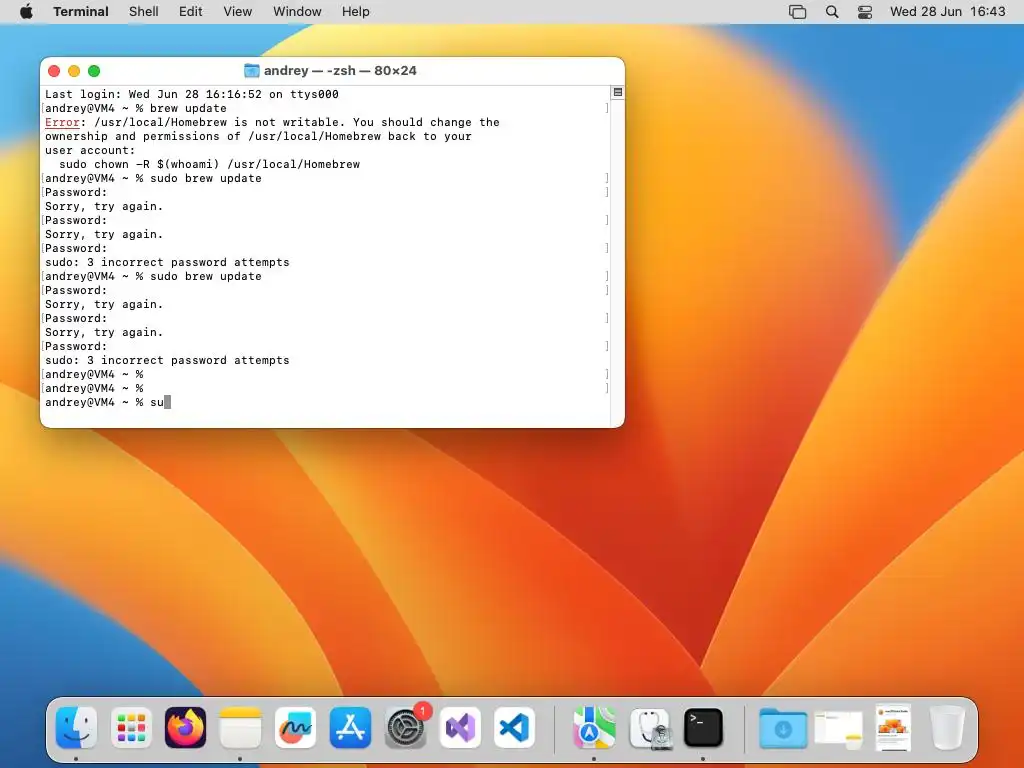This screenshot has width=1024, height=768.
Task: Click the 'ownership and permissions of' line
Action: coord(258,136)
